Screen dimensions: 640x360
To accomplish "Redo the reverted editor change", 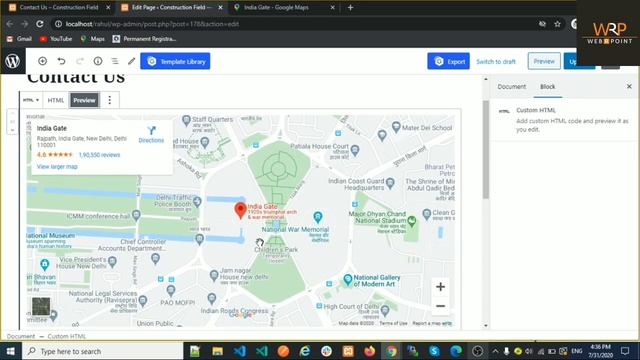I will pyautogui.click(x=80, y=61).
